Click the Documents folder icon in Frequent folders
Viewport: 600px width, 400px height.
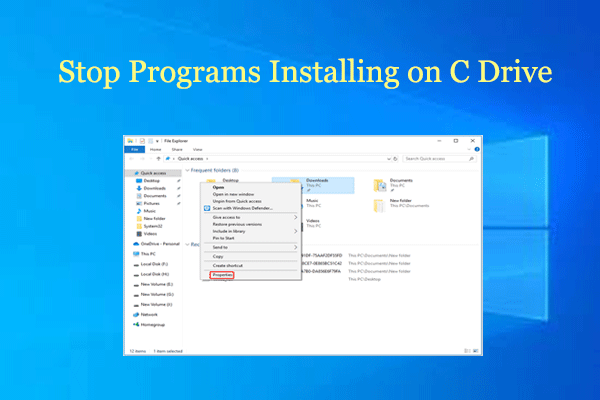tap(380, 185)
